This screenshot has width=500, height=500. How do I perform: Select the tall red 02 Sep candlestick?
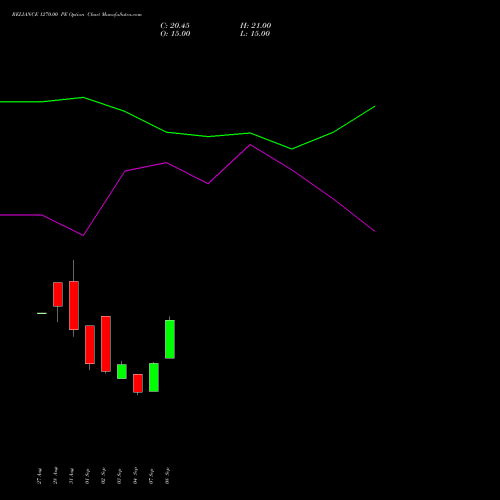coord(106,344)
